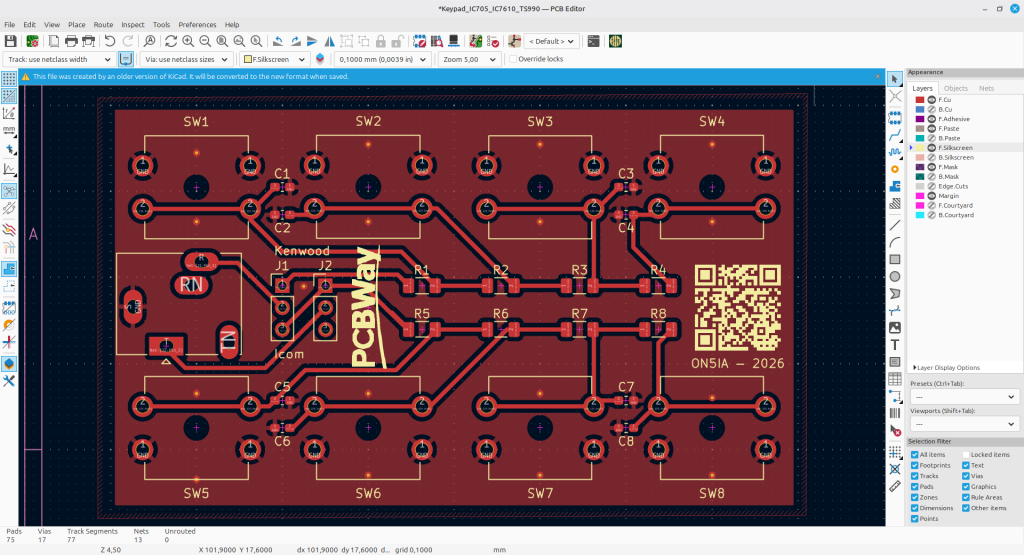The height and width of the screenshot is (555, 1024).
Task: Refresh the board view
Action: point(171,41)
